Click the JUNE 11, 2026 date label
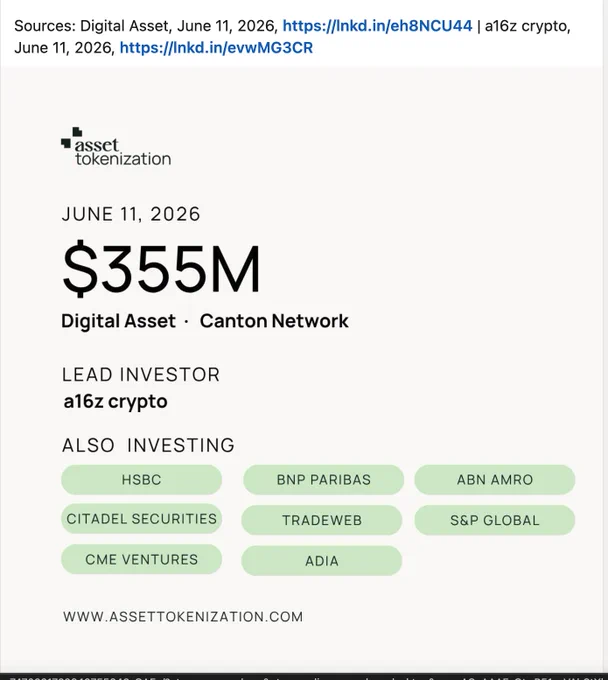Image resolution: width=608 pixels, height=680 pixels. point(131,214)
